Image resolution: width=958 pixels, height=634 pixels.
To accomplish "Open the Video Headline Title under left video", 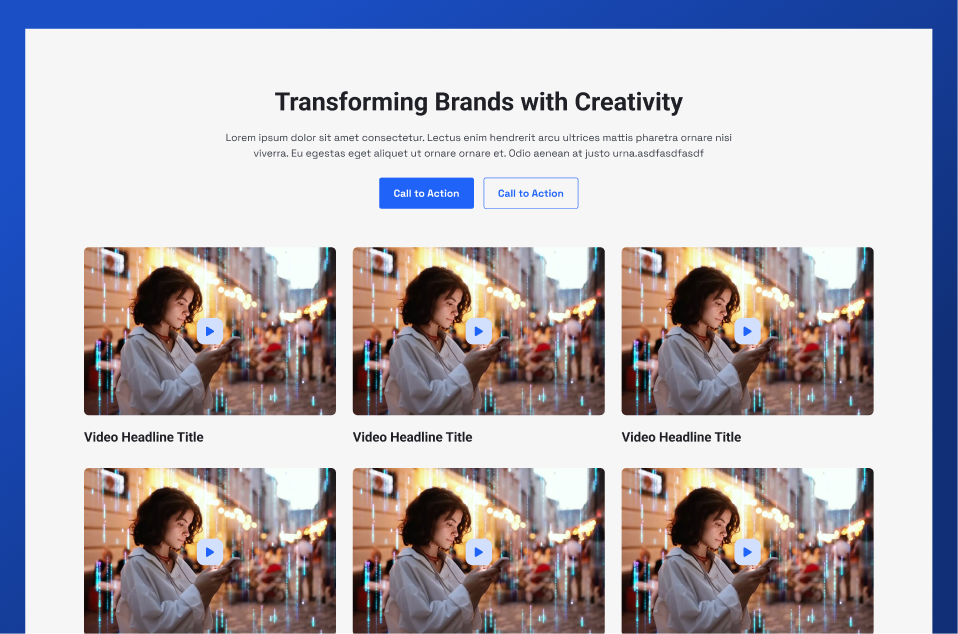I will (x=144, y=437).
